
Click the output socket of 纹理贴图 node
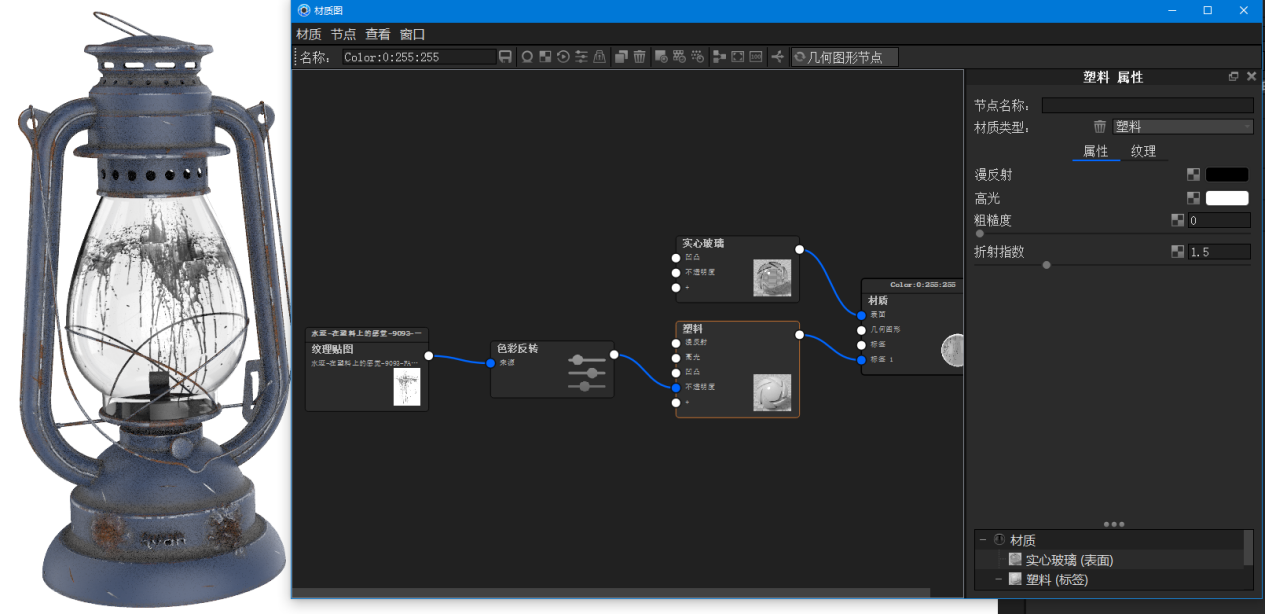[x=429, y=355]
